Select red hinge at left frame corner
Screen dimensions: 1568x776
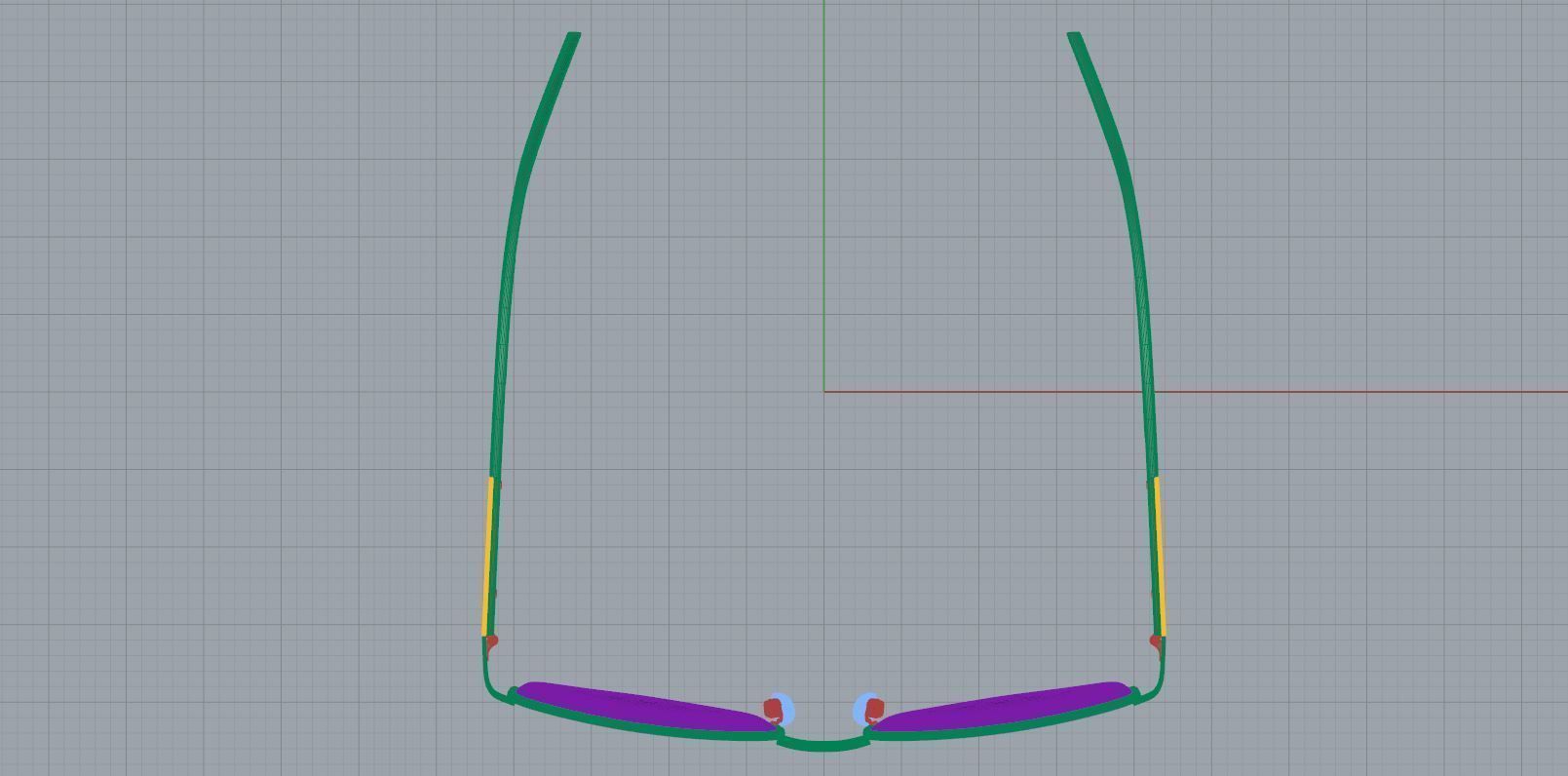click(x=491, y=641)
